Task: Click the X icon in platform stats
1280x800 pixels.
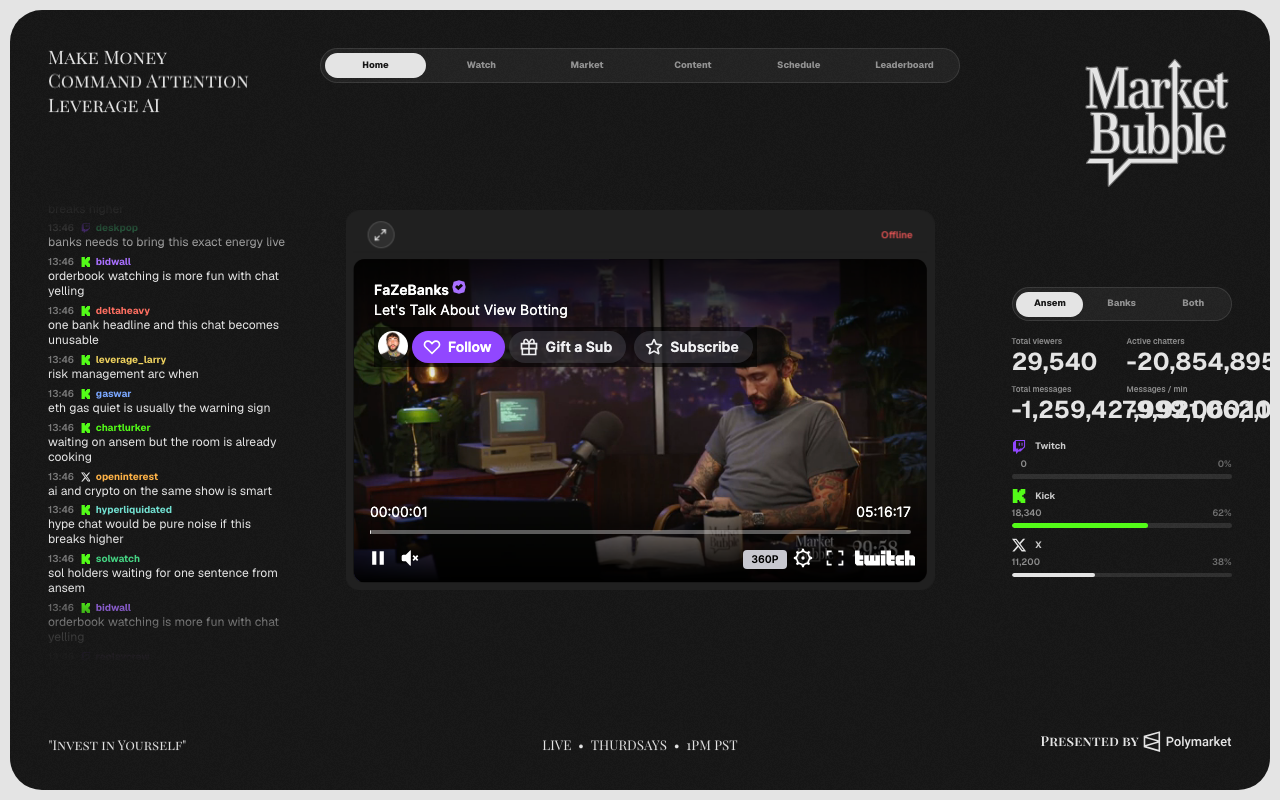Action: tap(1019, 545)
